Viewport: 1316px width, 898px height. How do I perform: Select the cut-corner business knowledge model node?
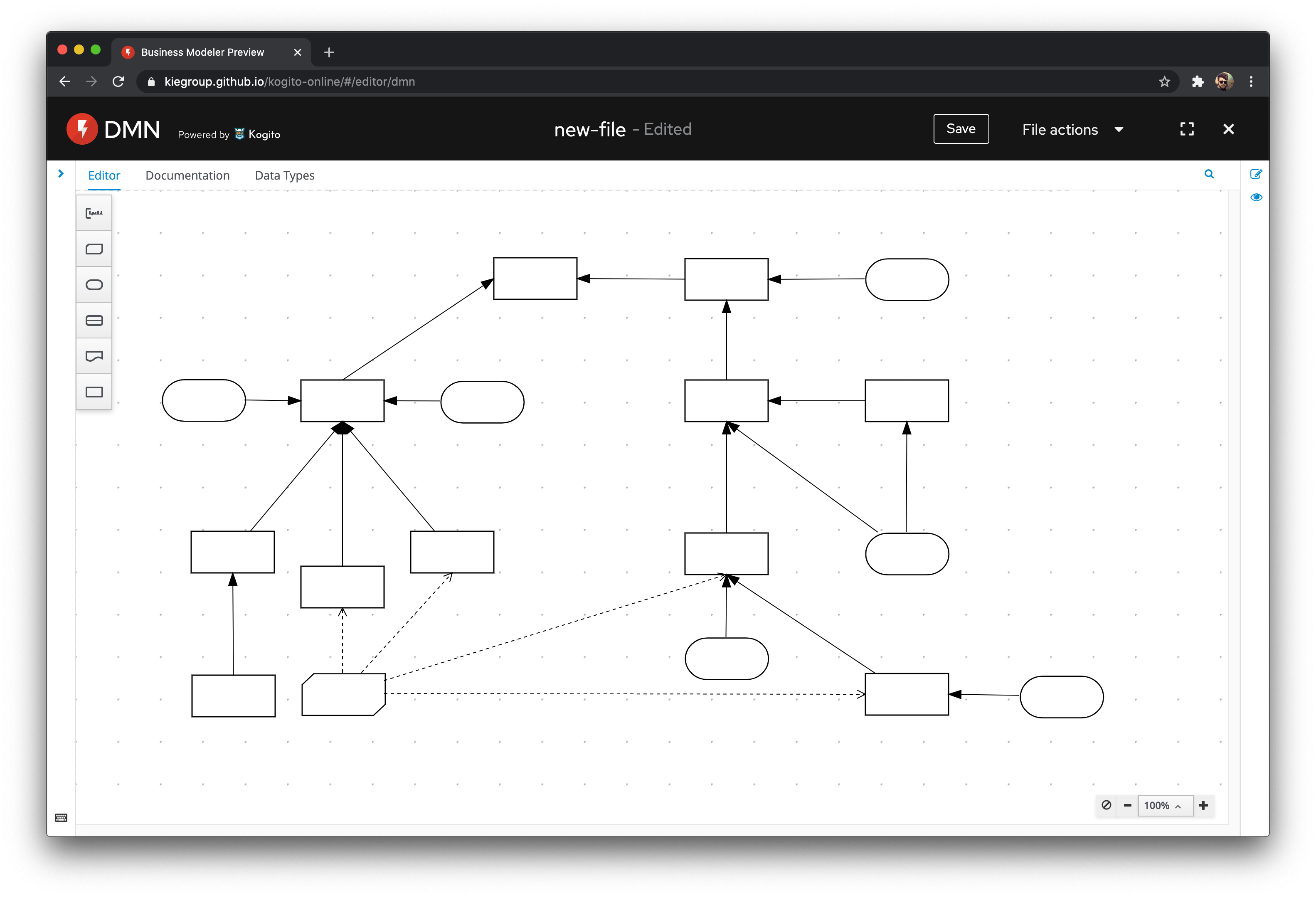(343, 694)
